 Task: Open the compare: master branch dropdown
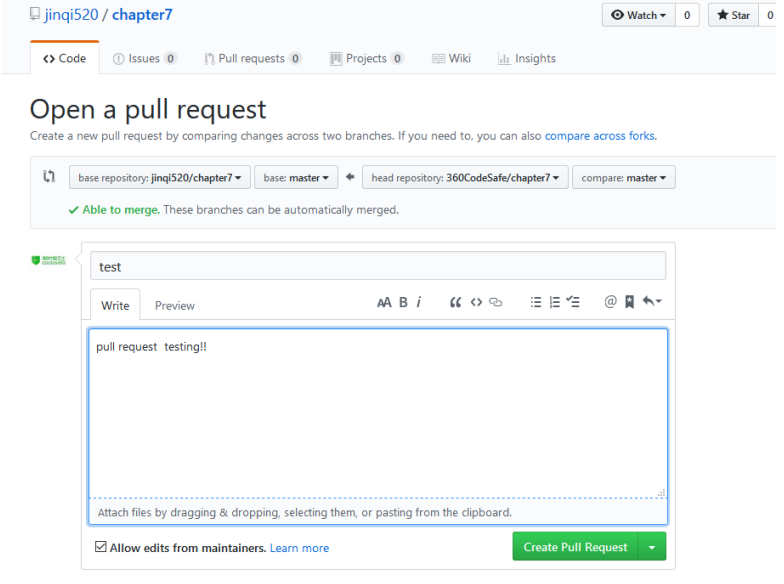(x=624, y=178)
